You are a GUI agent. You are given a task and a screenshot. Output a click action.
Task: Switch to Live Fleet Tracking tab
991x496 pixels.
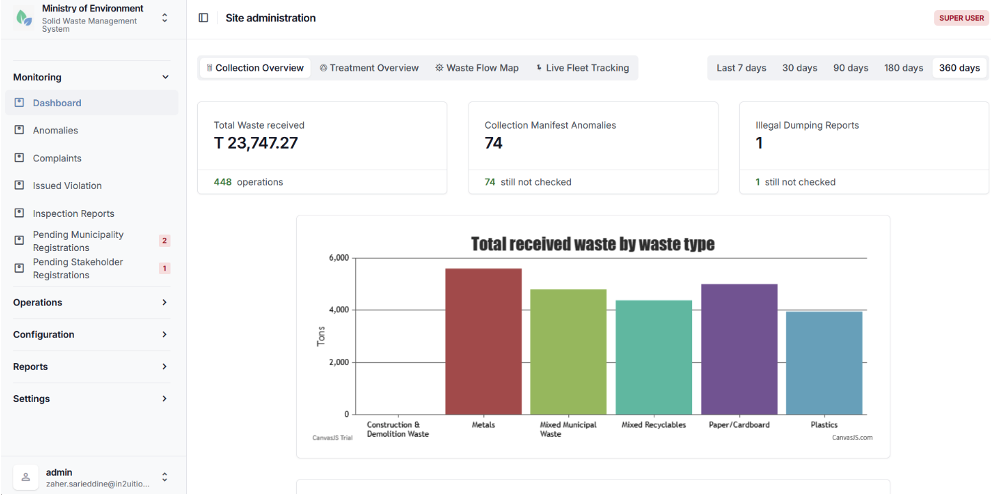click(582, 68)
